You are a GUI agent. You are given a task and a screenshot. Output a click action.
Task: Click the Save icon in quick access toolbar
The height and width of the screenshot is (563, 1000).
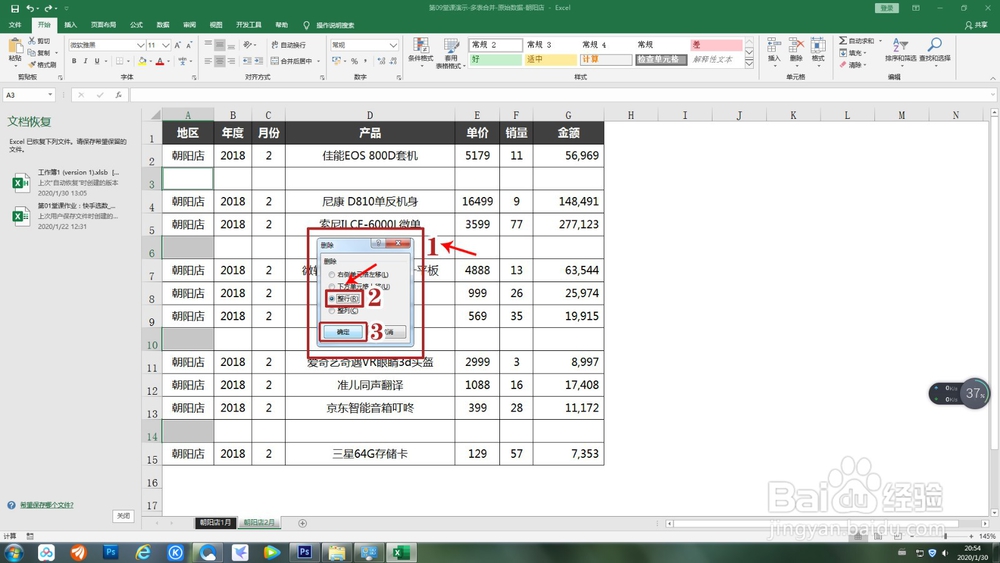click(15, 8)
